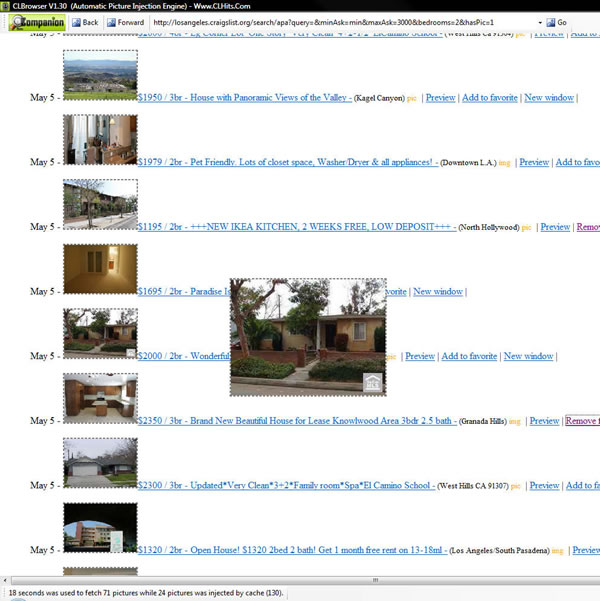Click the Companion logo icon

tap(37, 22)
